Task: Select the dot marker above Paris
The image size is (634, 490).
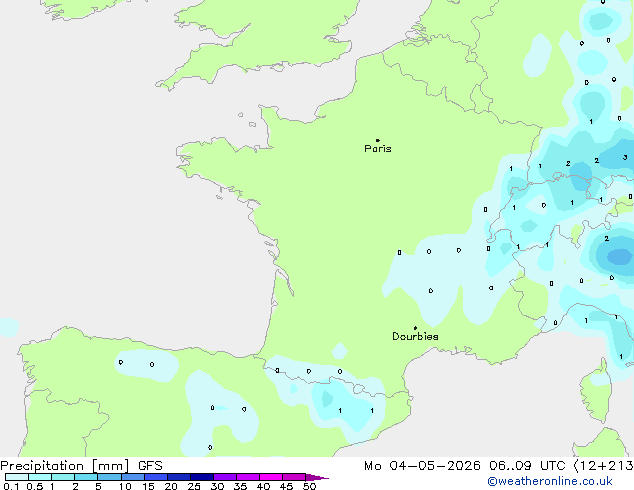Action: (378, 140)
